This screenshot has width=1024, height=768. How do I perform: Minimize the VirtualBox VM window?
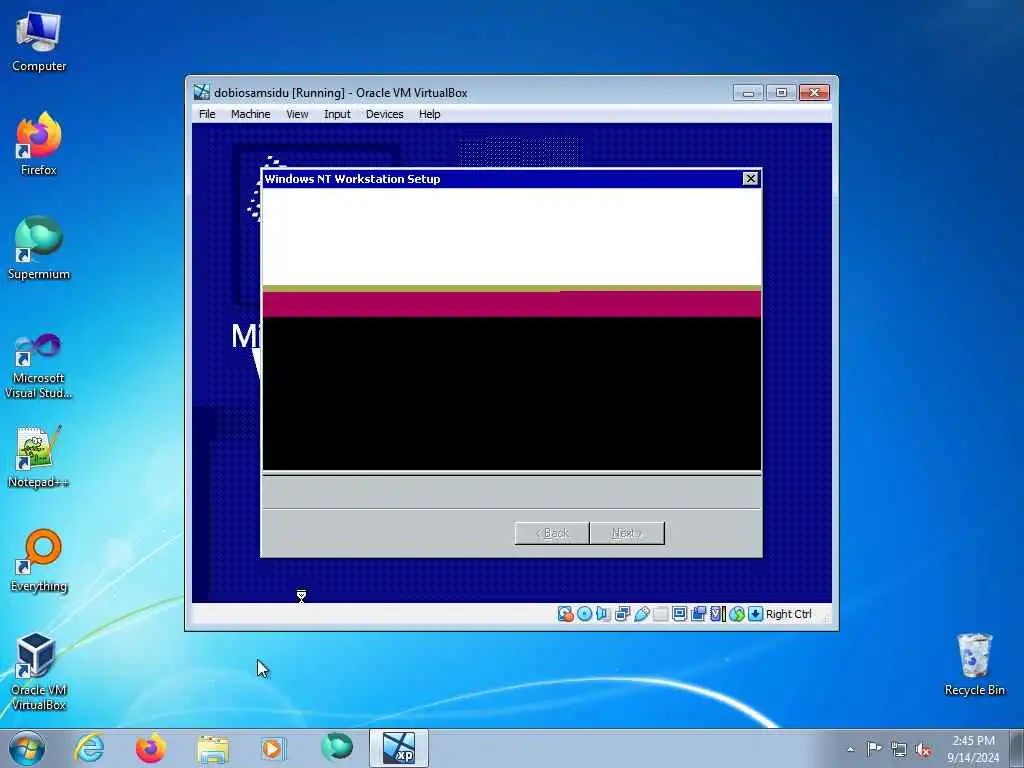coord(748,93)
